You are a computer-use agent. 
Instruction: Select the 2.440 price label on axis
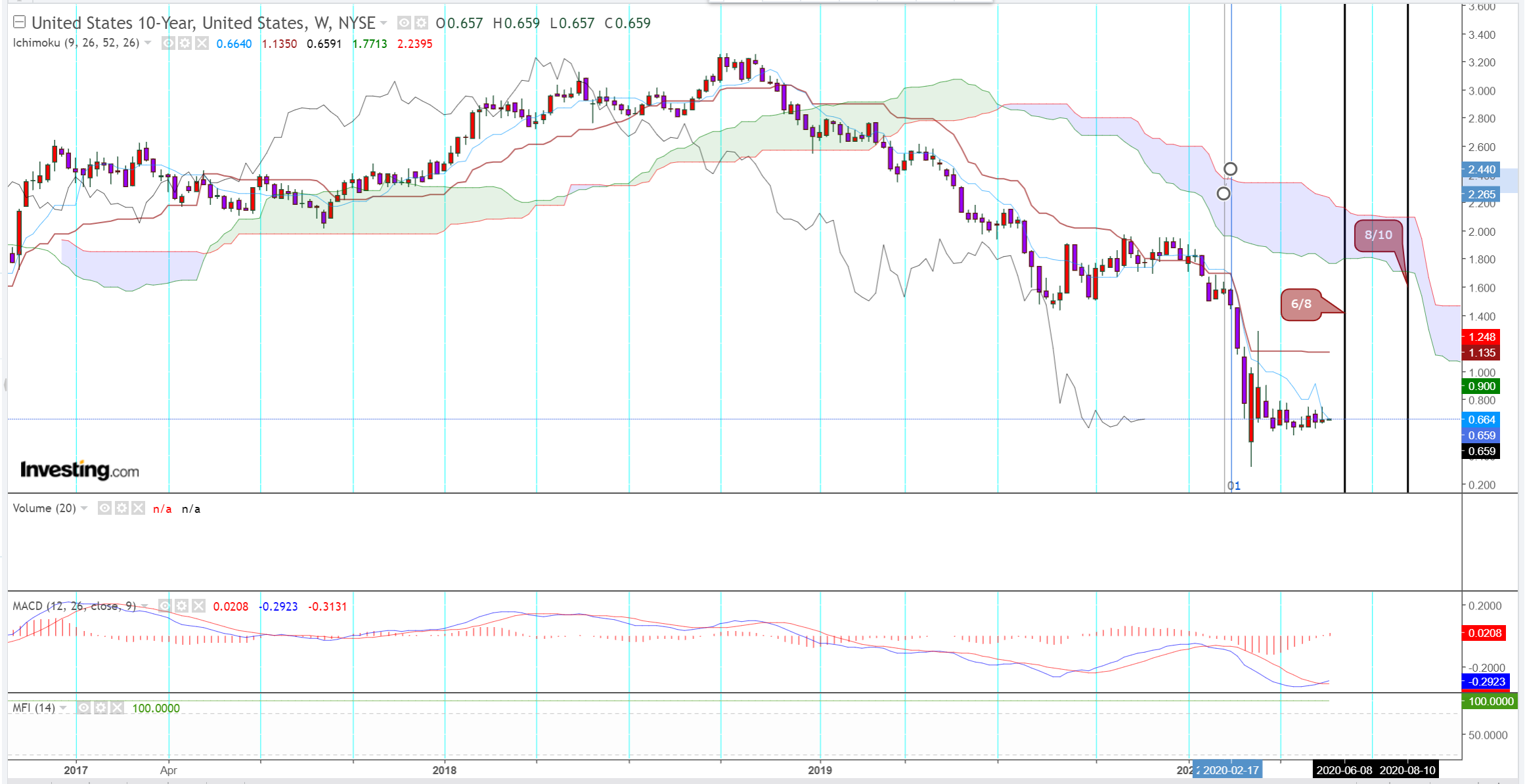pos(1482,169)
